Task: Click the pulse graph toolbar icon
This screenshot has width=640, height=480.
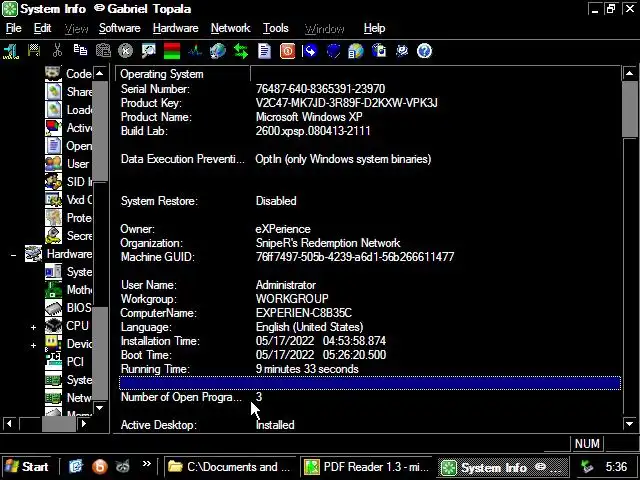Action: pyautogui.click(x=195, y=51)
